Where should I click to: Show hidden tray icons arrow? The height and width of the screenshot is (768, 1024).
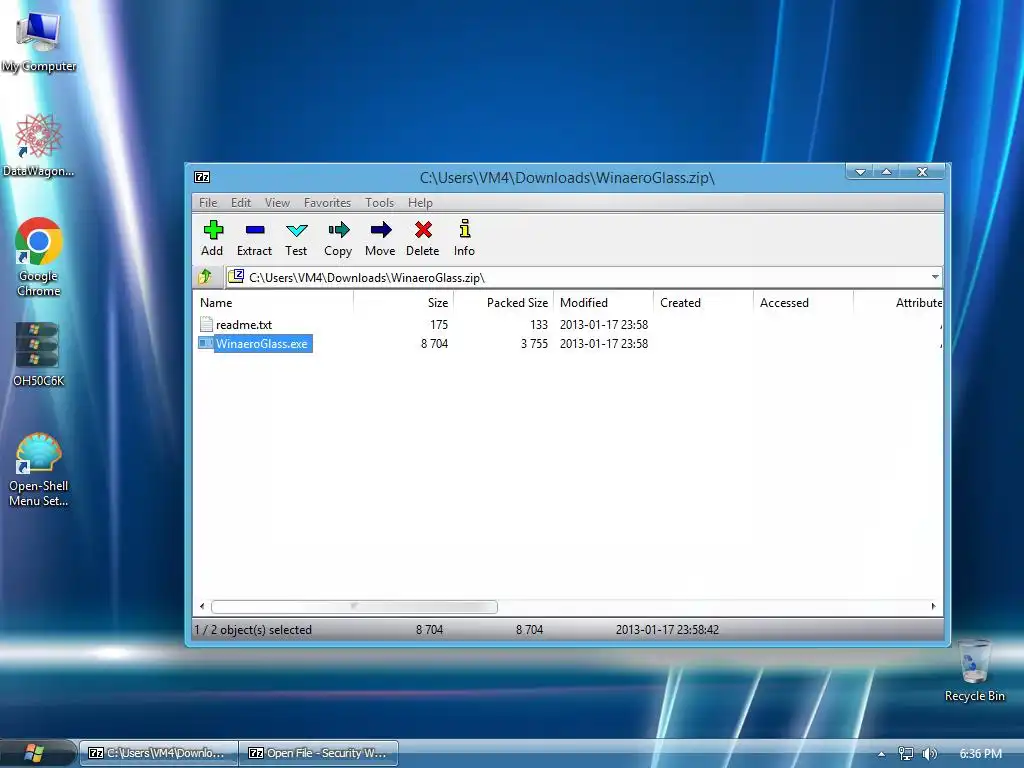click(882, 754)
